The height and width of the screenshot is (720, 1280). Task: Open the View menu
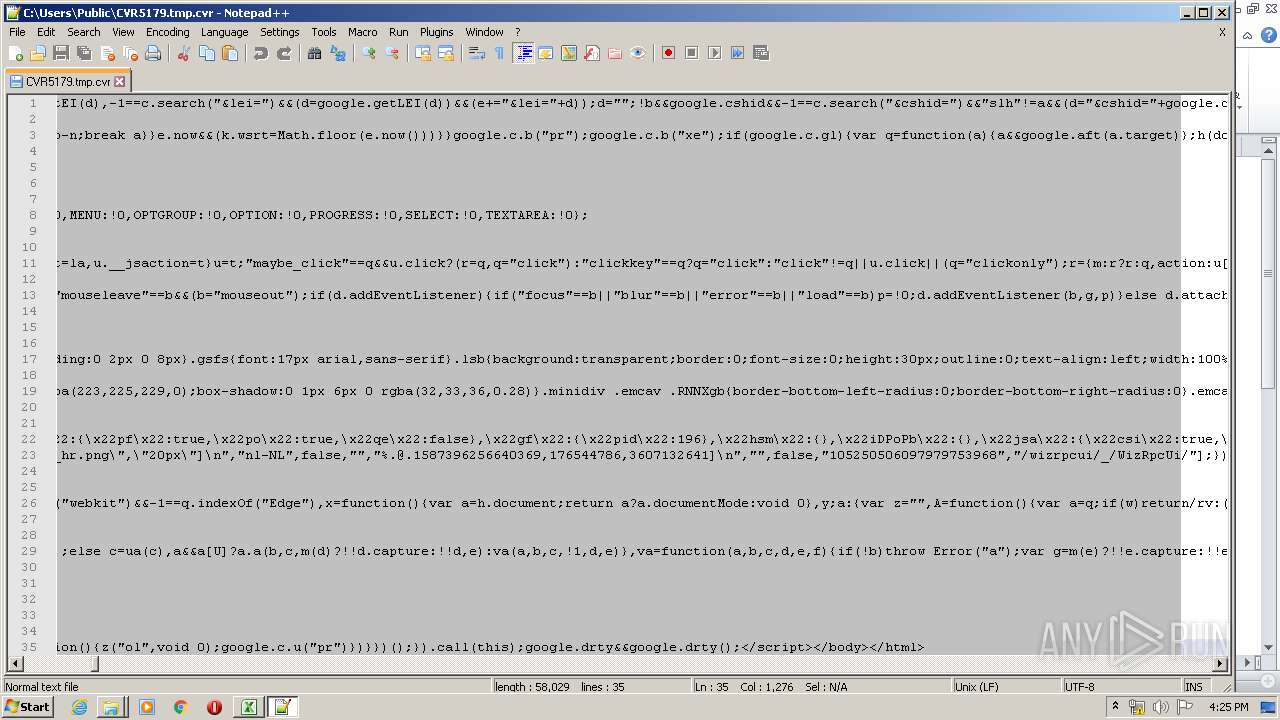(x=123, y=32)
